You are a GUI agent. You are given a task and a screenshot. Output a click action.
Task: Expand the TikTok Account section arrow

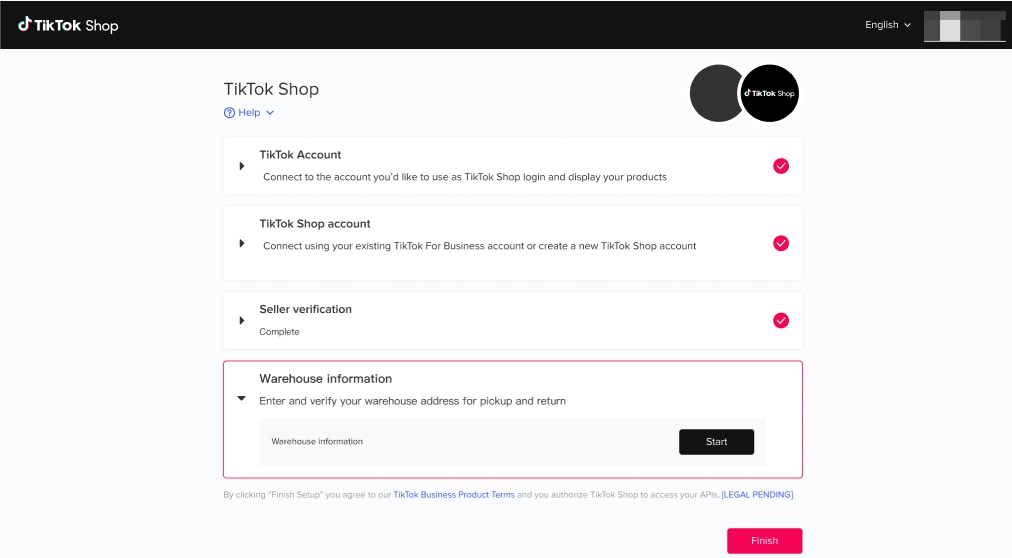pyautogui.click(x=242, y=166)
